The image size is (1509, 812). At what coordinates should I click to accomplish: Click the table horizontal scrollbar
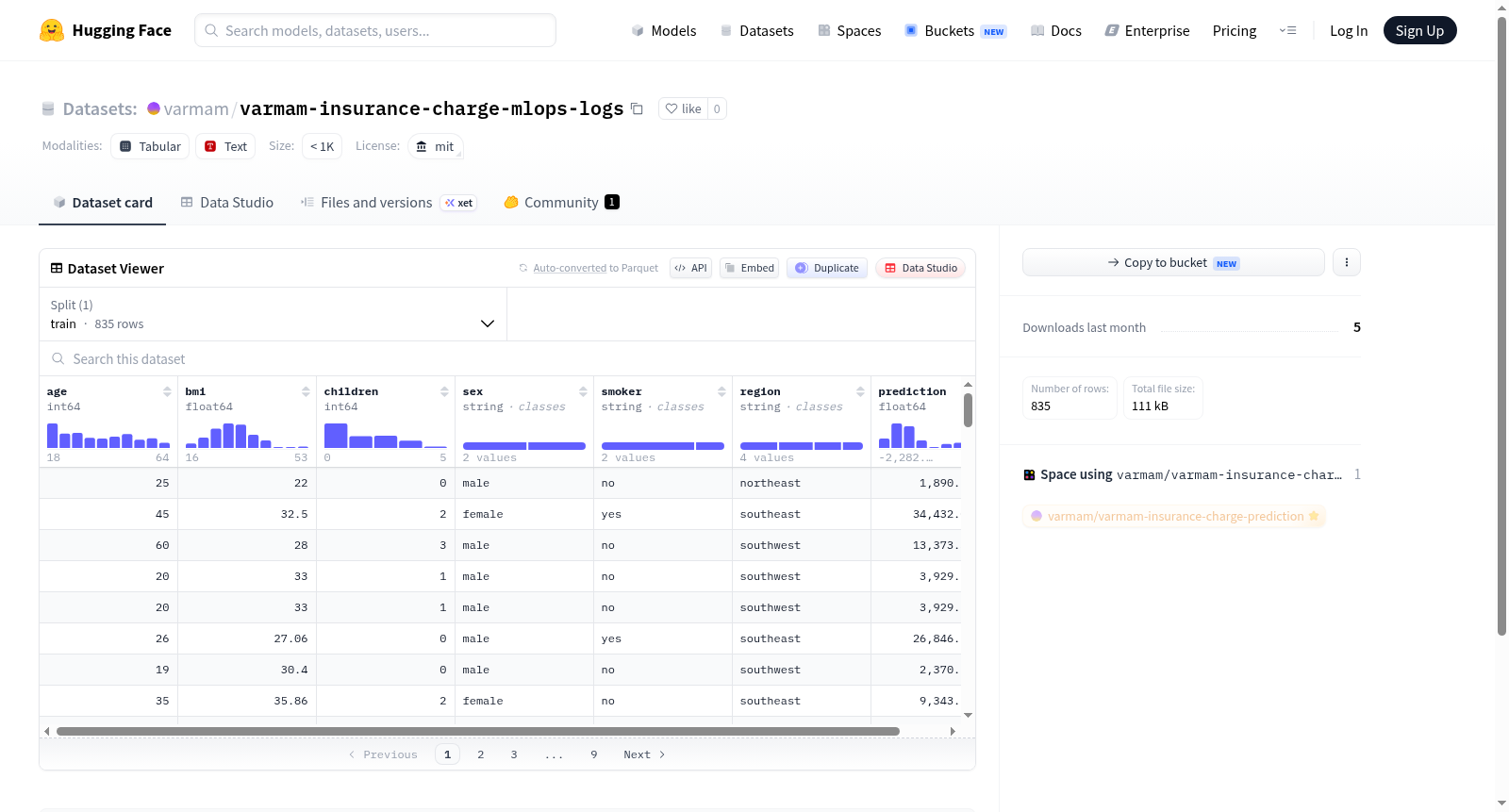coord(477,731)
